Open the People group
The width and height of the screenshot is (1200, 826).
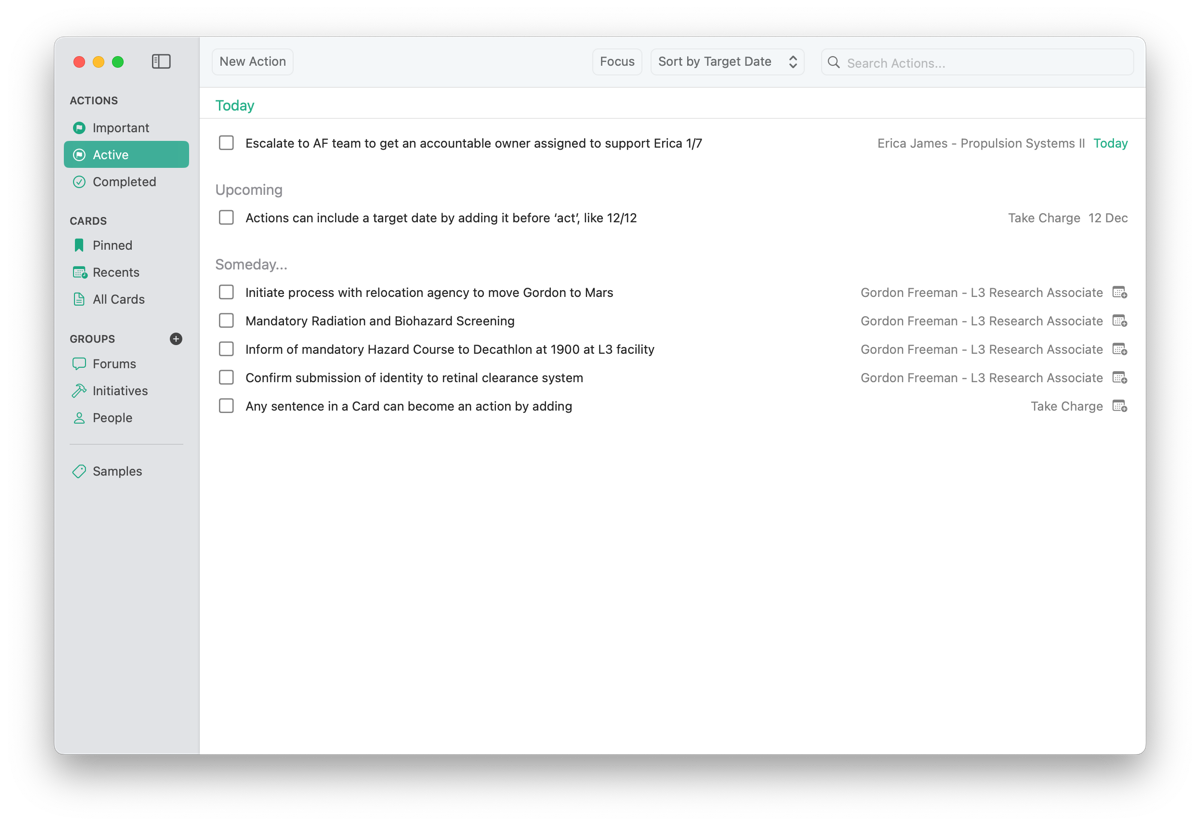click(126, 418)
